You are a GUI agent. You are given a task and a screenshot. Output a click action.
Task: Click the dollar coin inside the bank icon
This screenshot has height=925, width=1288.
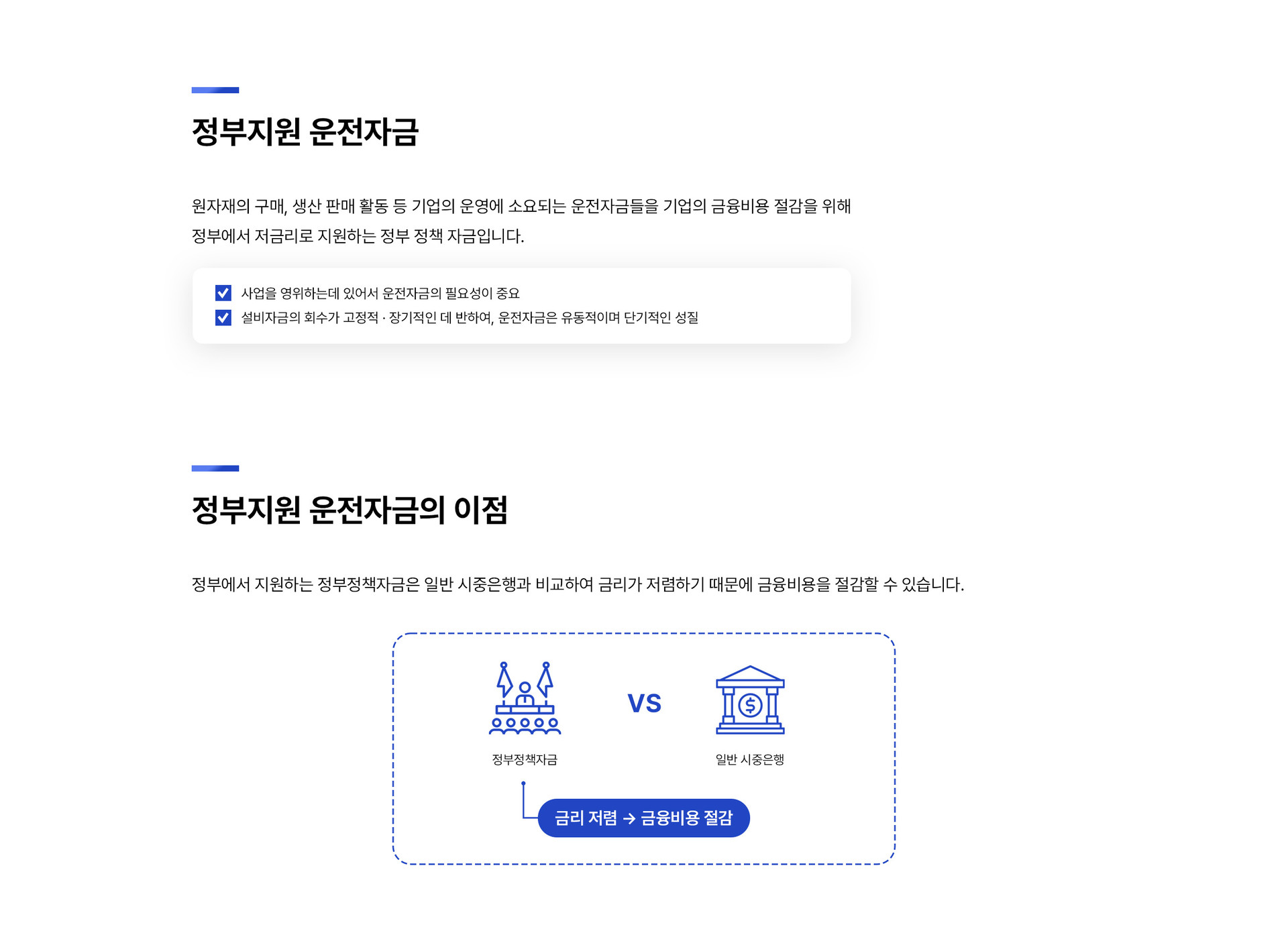click(x=750, y=705)
